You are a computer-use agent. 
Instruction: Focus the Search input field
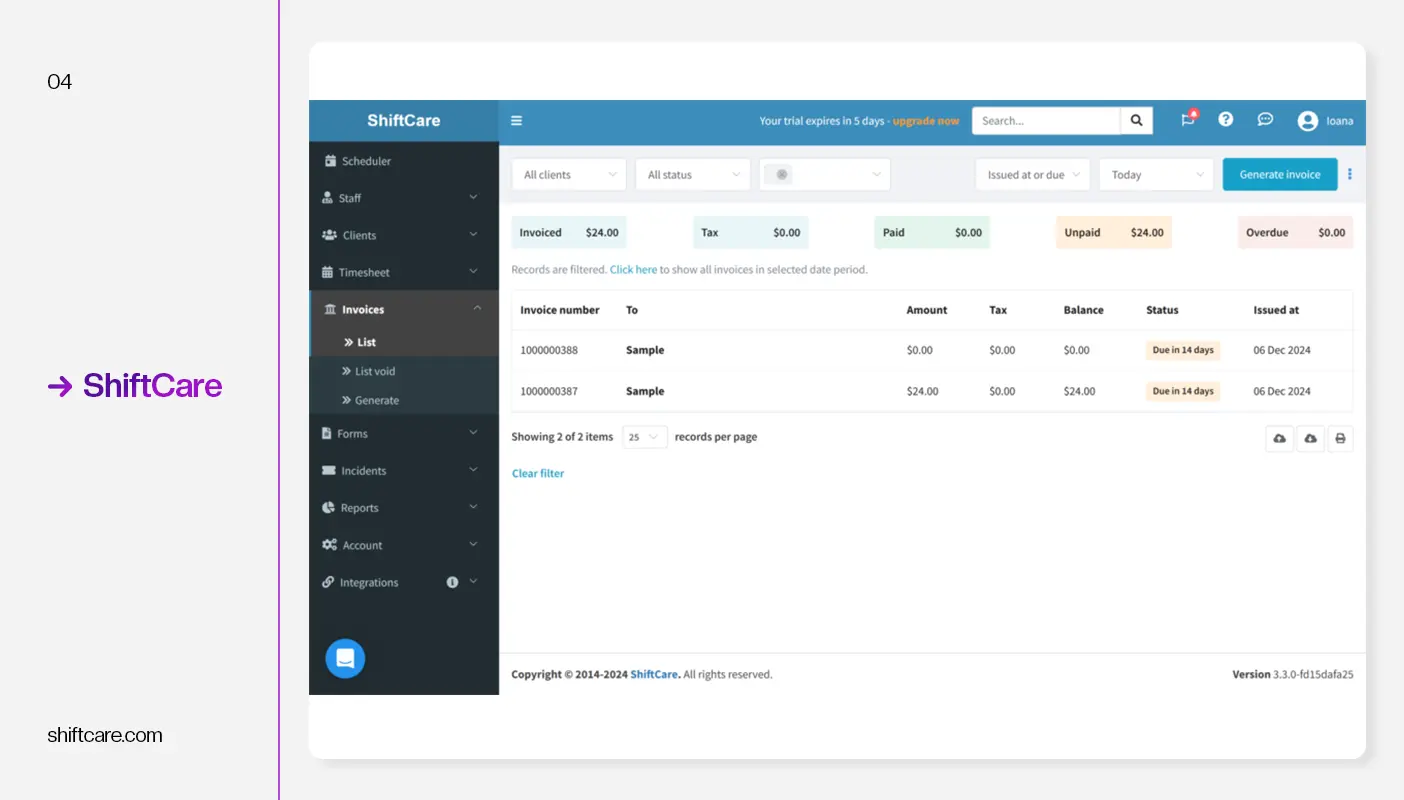(x=1046, y=121)
